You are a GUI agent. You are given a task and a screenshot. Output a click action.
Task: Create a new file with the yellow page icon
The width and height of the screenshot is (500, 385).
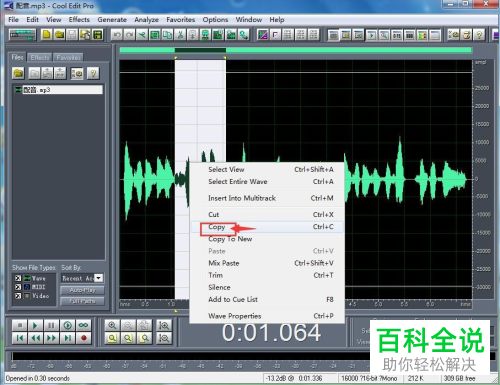click(47, 35)
